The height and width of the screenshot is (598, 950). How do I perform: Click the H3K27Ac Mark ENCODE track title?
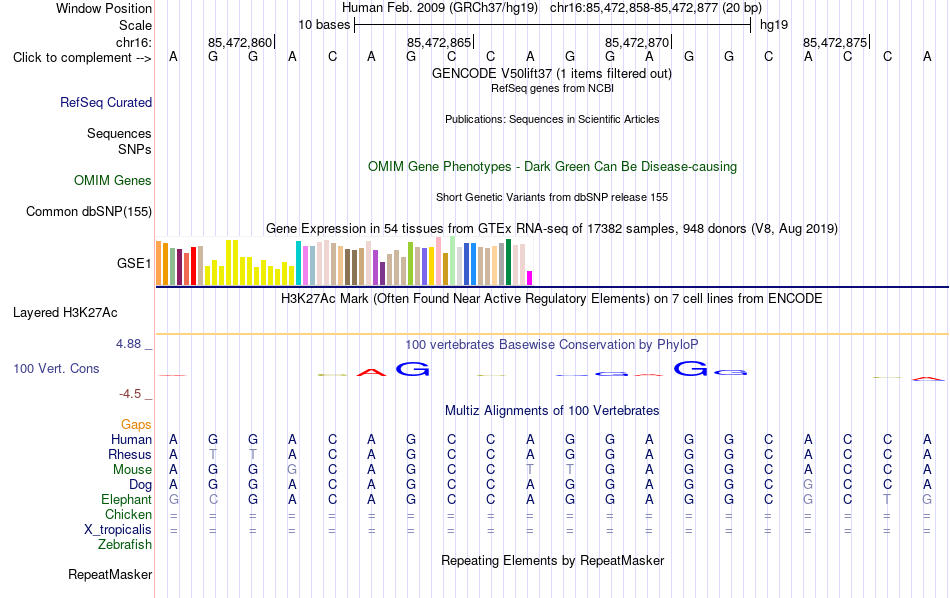[x=551, y=299]
